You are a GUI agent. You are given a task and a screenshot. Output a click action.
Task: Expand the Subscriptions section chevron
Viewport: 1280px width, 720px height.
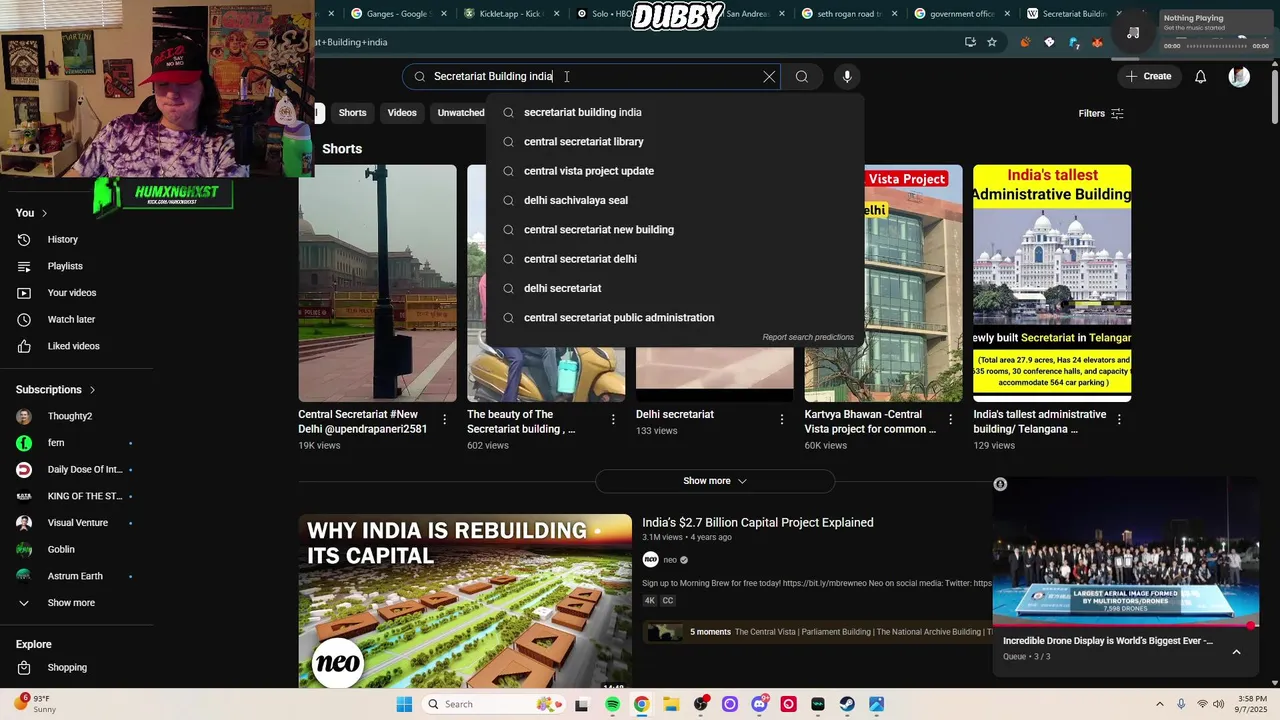coord(92,390)
